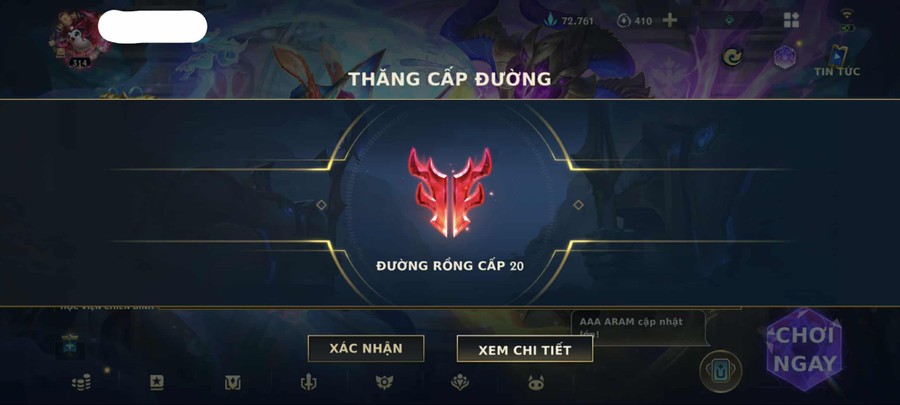Tap the blue motes balance 72.761
This screenshot has height=405, width=900.
569,21
